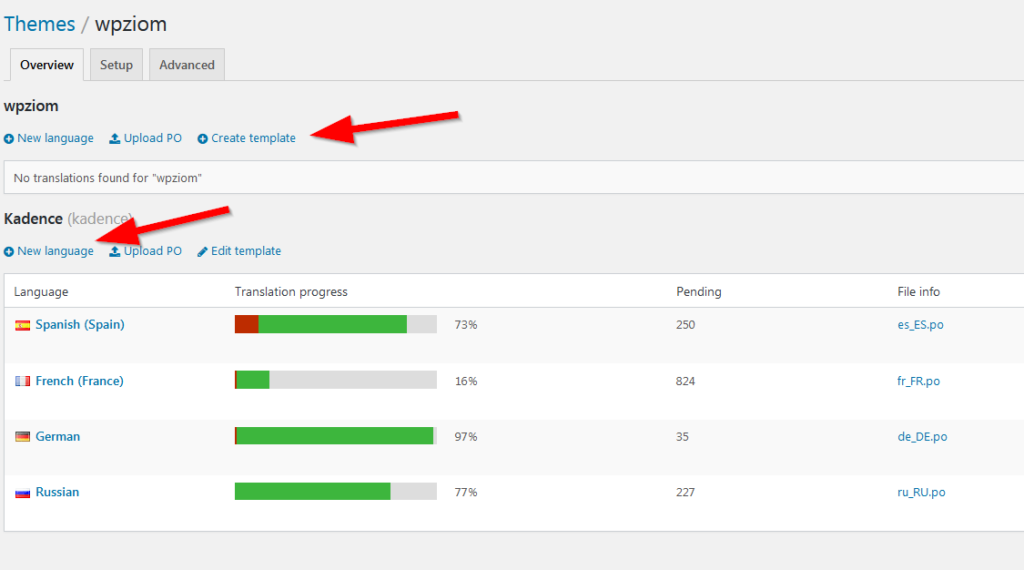Open the Spanish (Spain) translation
This screenshot has height=570, width=1024.
80,325
